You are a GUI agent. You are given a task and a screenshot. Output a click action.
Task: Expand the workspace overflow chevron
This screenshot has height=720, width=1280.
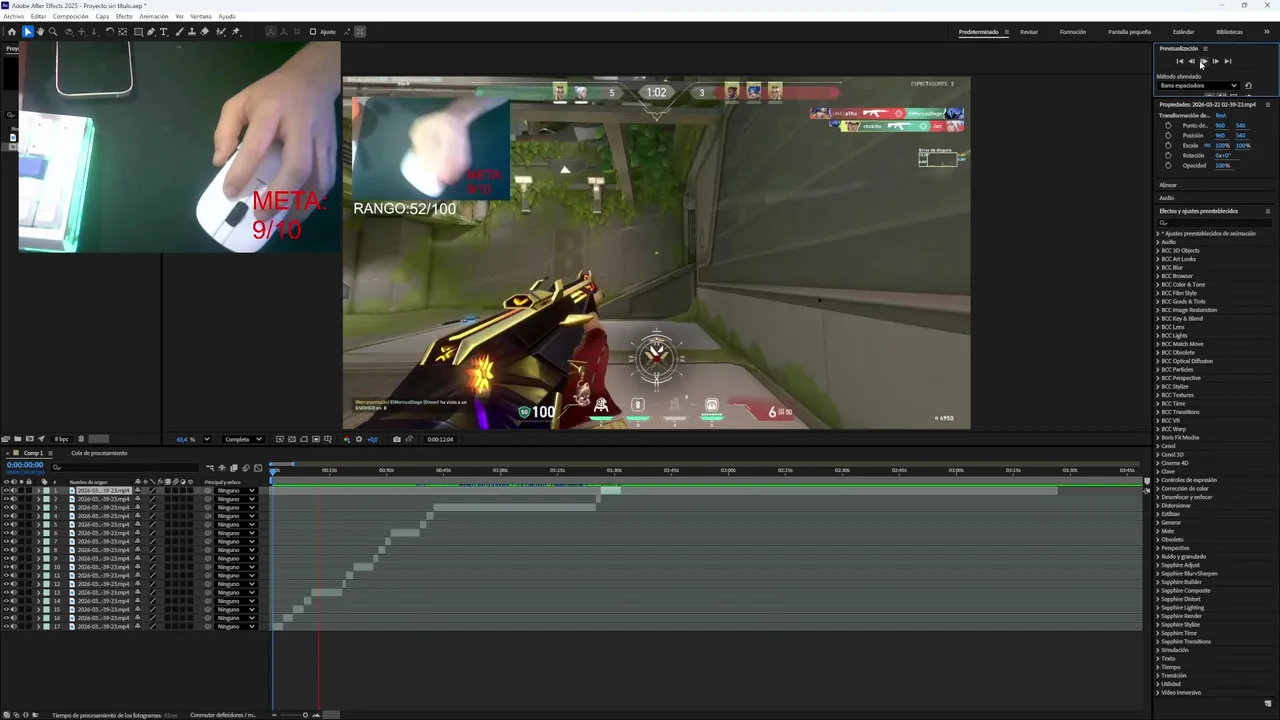tap(1267, 31)
